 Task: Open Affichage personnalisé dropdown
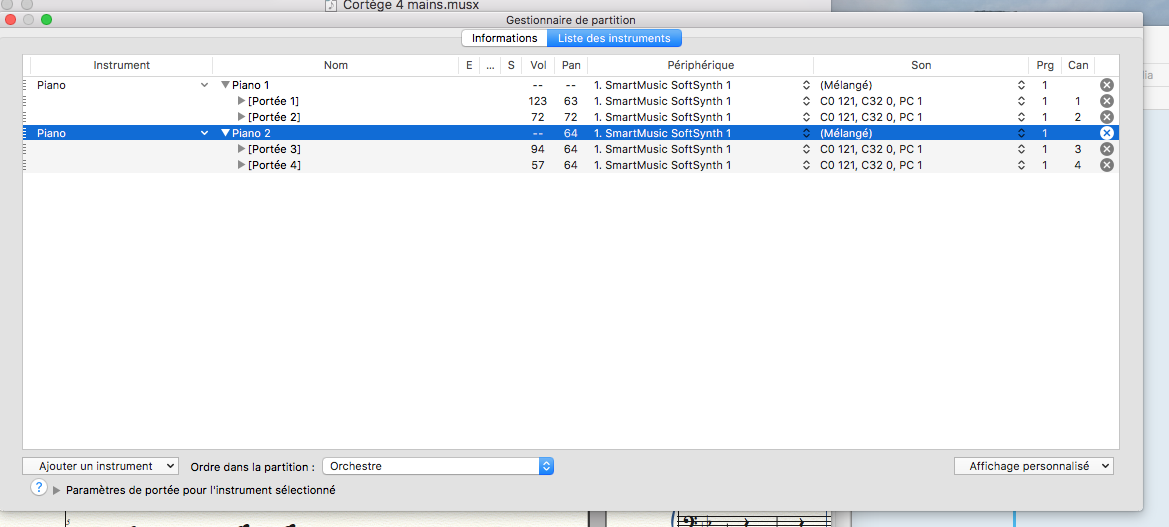tap(1034, 466)
